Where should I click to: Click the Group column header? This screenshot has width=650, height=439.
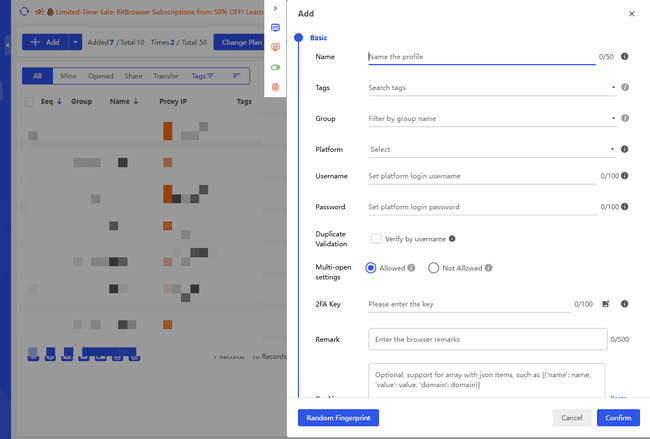81,101
